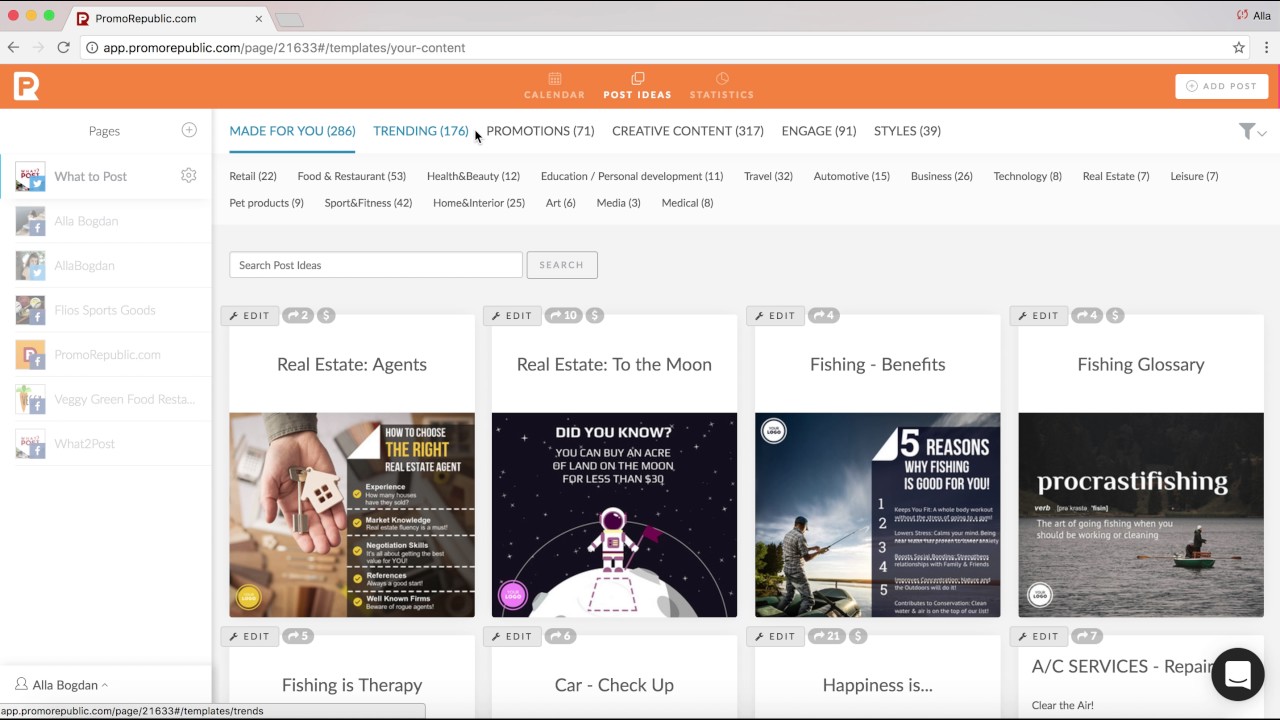Open the filter funnel dropdown
This screenshot has width=1280, height=720.
(x=1252, y=131)
